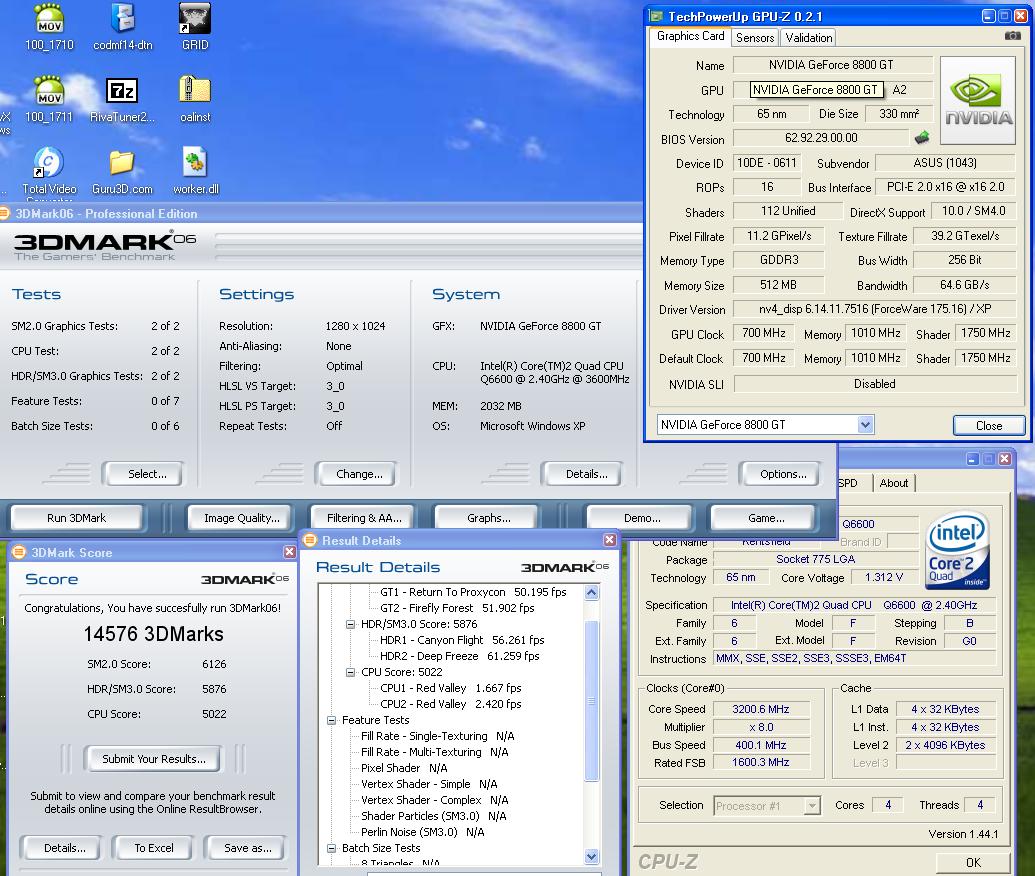Open the GPU-Z graphics card dropdown
The image size is (1035, 876).
tap(865, 424)
